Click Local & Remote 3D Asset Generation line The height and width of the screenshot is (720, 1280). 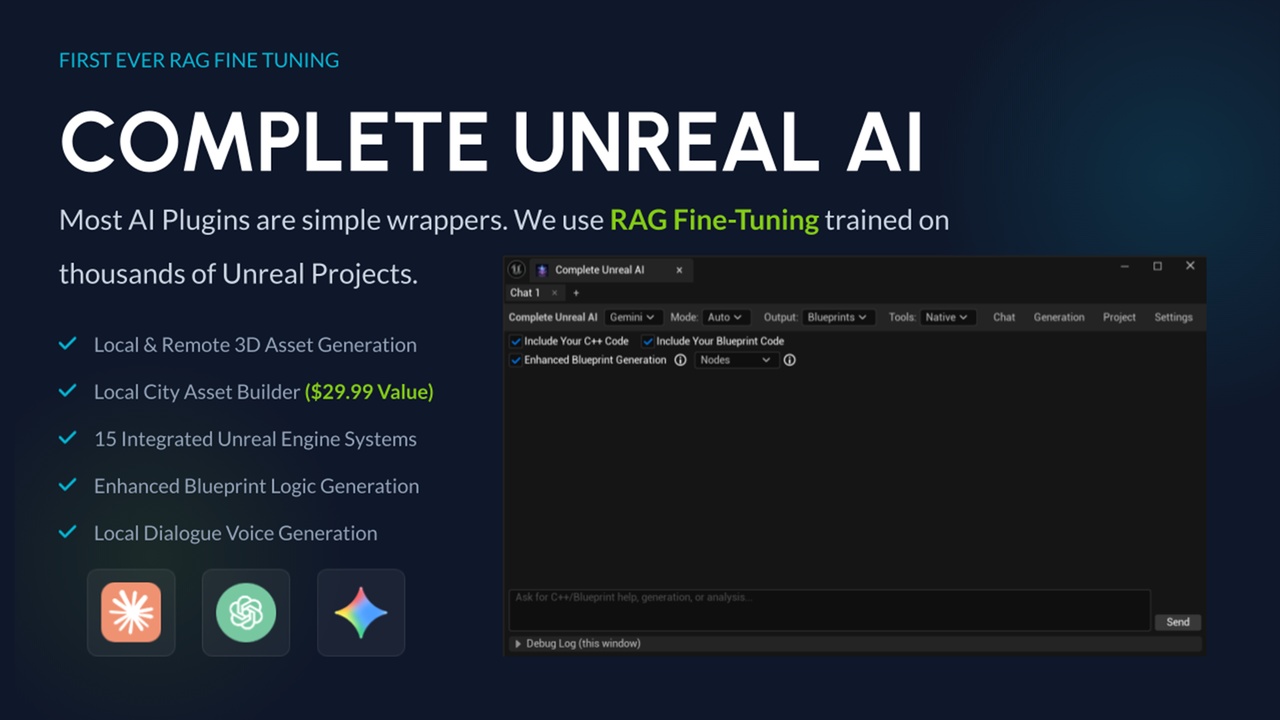pos(255,345)
